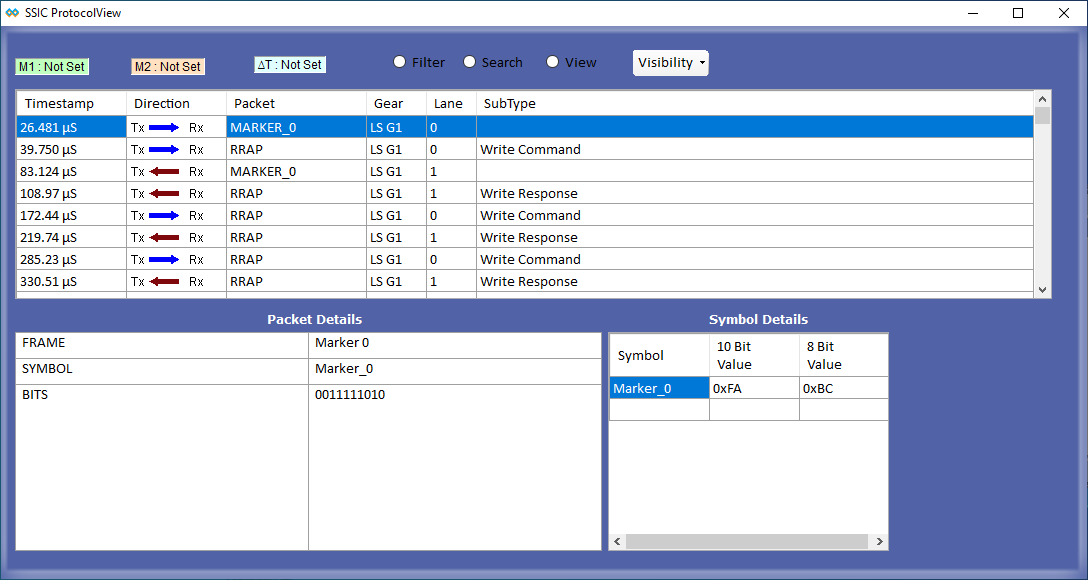Click the blue arrow in the 172.44 µS row
Viewport: 1088px width, 580px height.
pyautogui.click(x=164, y=216)
